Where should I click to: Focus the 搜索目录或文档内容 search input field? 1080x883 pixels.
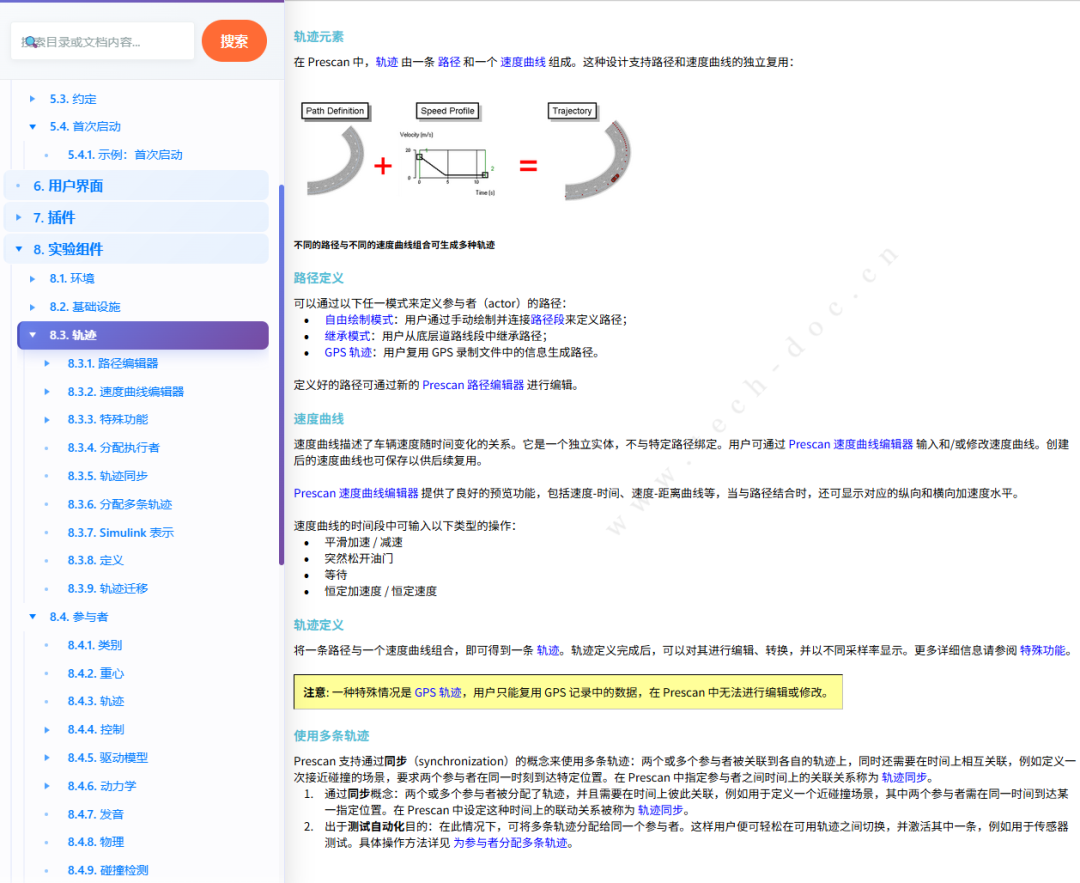[x=103, y=41]
